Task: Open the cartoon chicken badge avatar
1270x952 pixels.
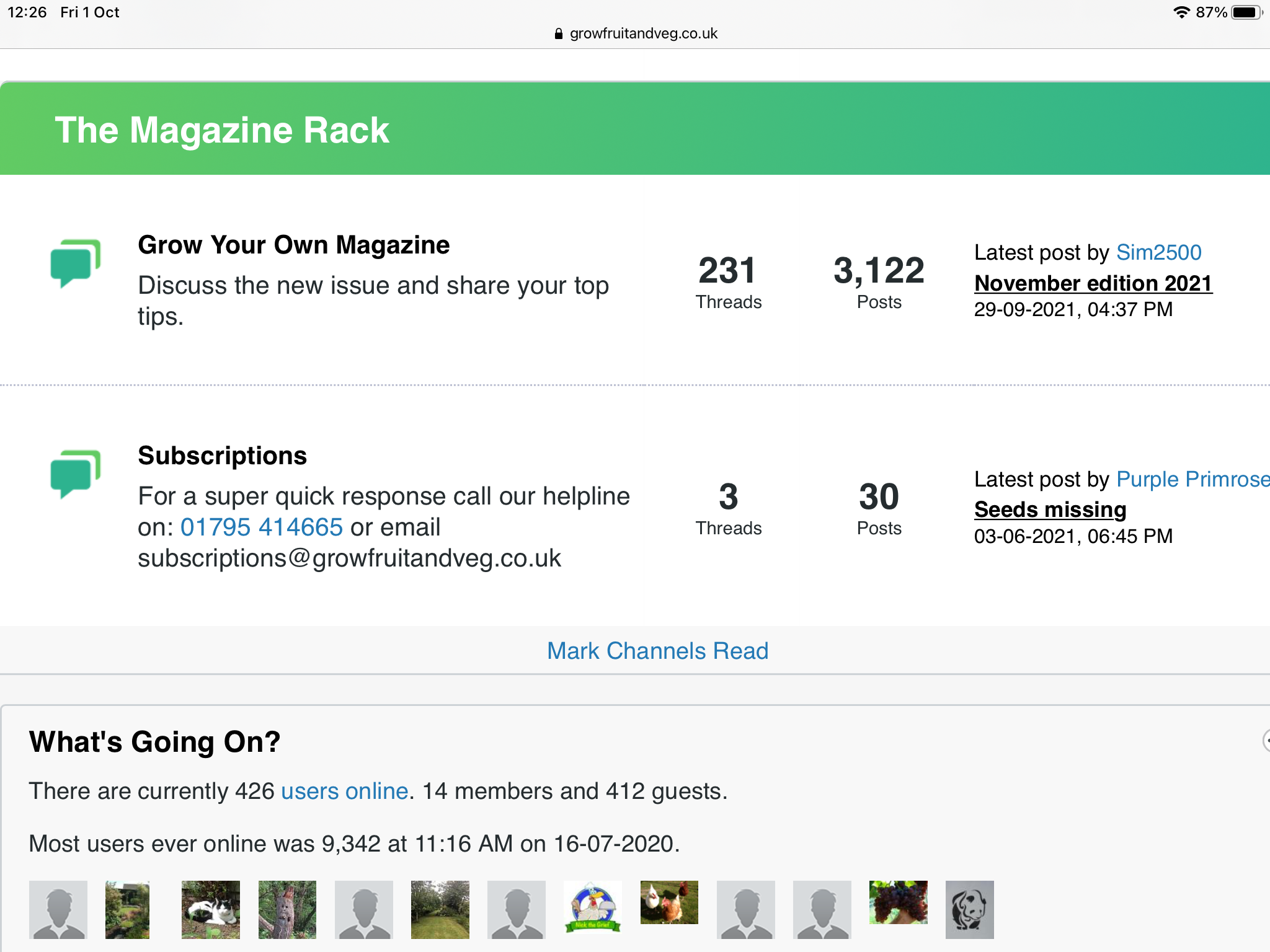Action: coord(593,907)
